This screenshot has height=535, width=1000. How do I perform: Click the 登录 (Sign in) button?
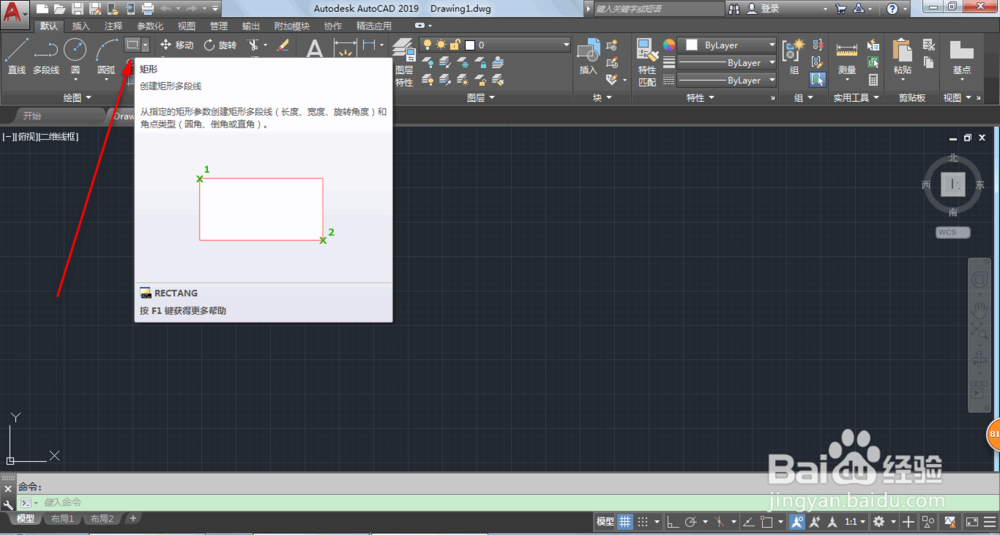point(770,8)
